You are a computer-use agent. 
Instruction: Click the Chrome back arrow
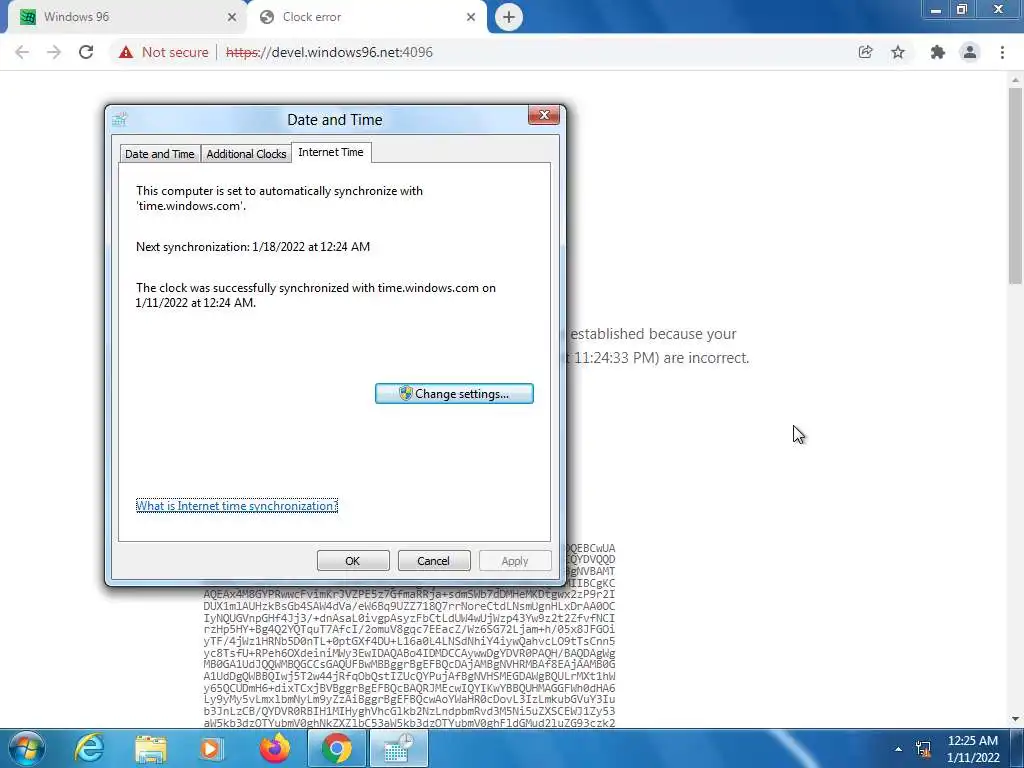(x=22, y=52)
